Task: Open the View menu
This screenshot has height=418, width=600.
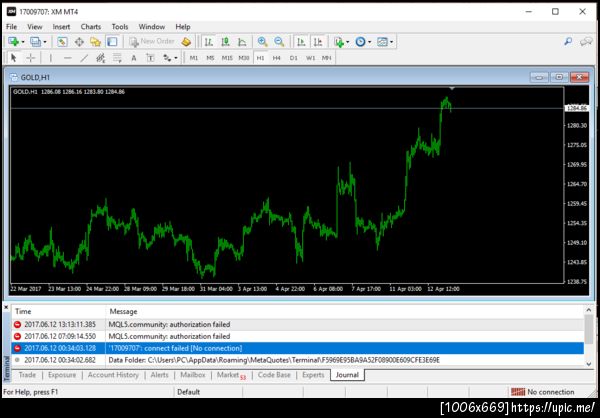Action: coord(35,27)
